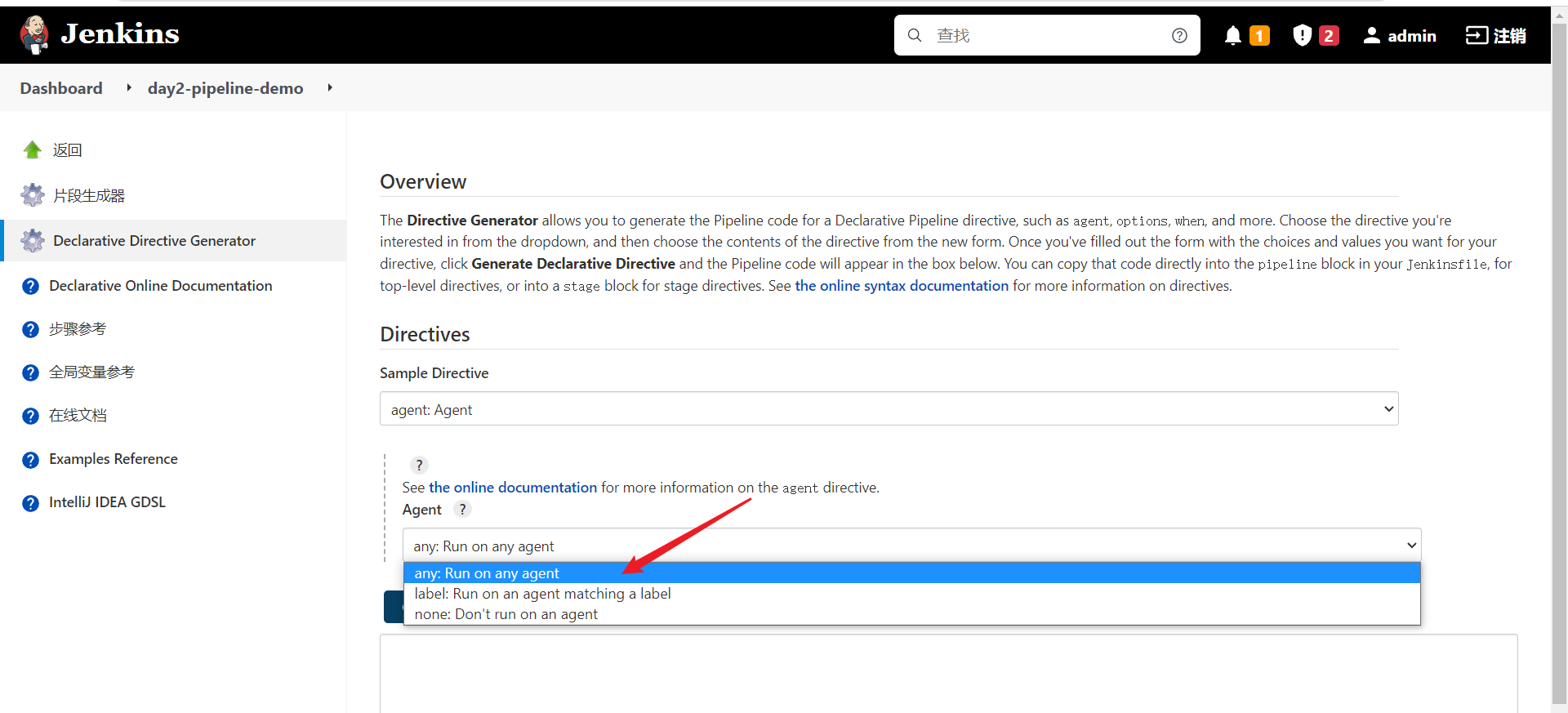Open security warnings shield icon
The image size is (1568, 713).
click(1303, 35)
